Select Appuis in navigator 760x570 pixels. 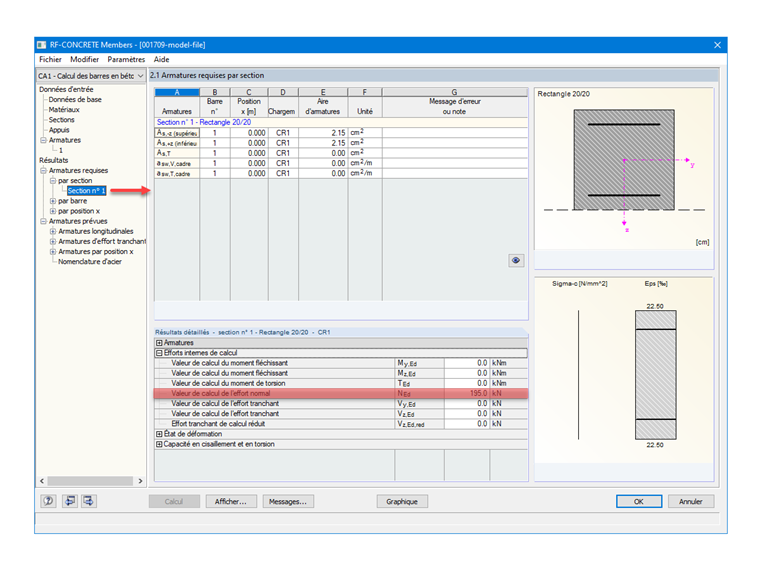(x=59, y=130)
